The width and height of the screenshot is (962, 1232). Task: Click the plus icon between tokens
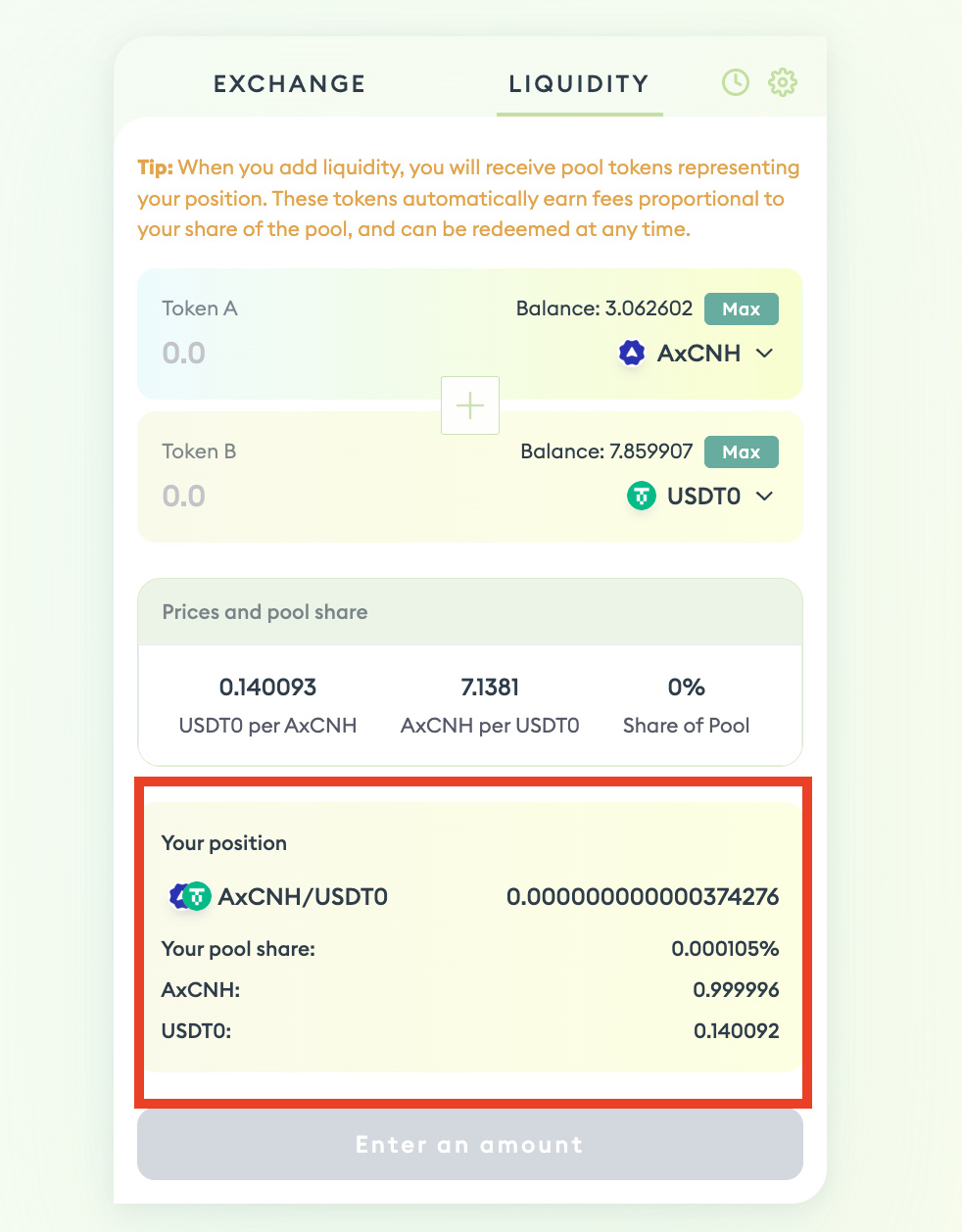coord(470,405)
